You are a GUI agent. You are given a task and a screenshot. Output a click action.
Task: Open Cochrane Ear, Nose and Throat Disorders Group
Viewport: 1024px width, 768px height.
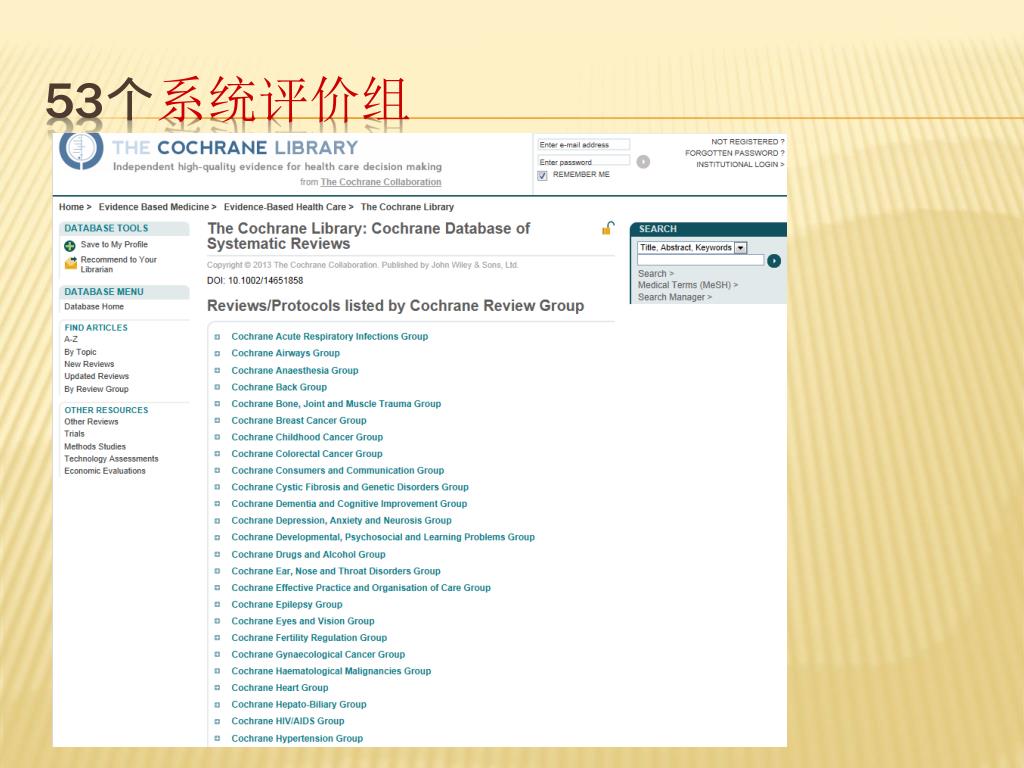336,571
